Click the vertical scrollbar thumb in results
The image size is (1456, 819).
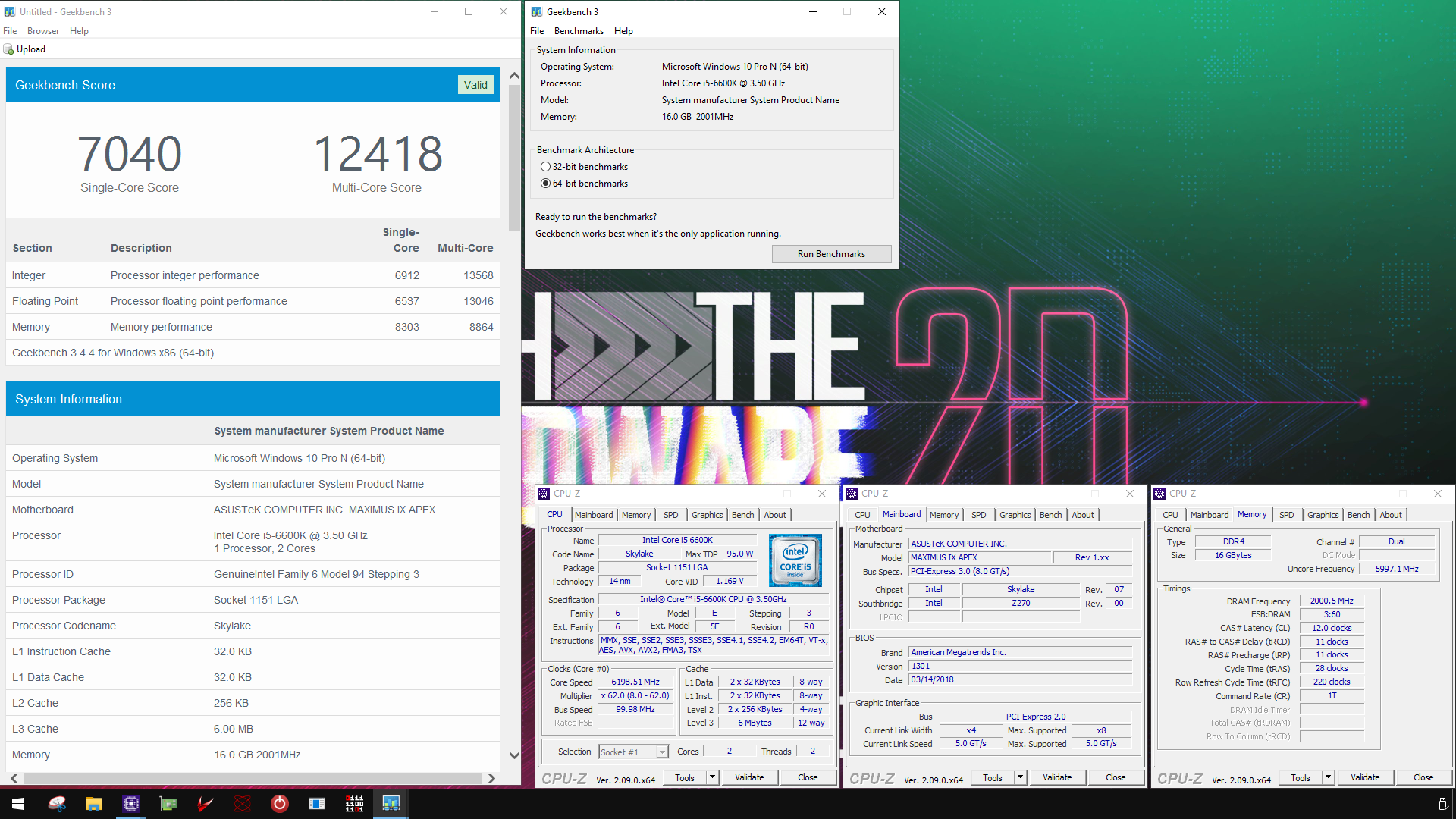514,158
